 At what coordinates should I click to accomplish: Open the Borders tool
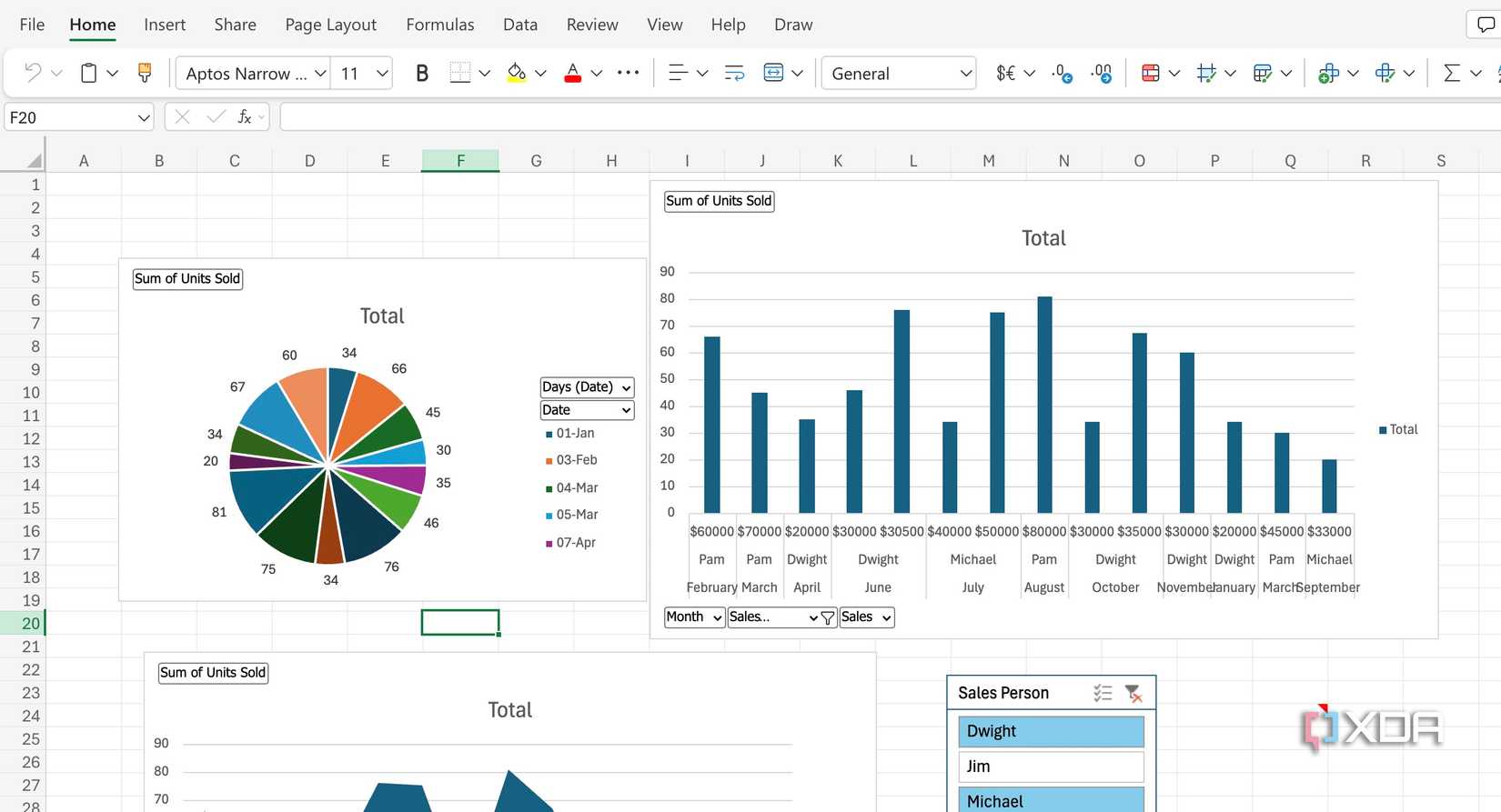pyautogui.click(x=460, y=73)
